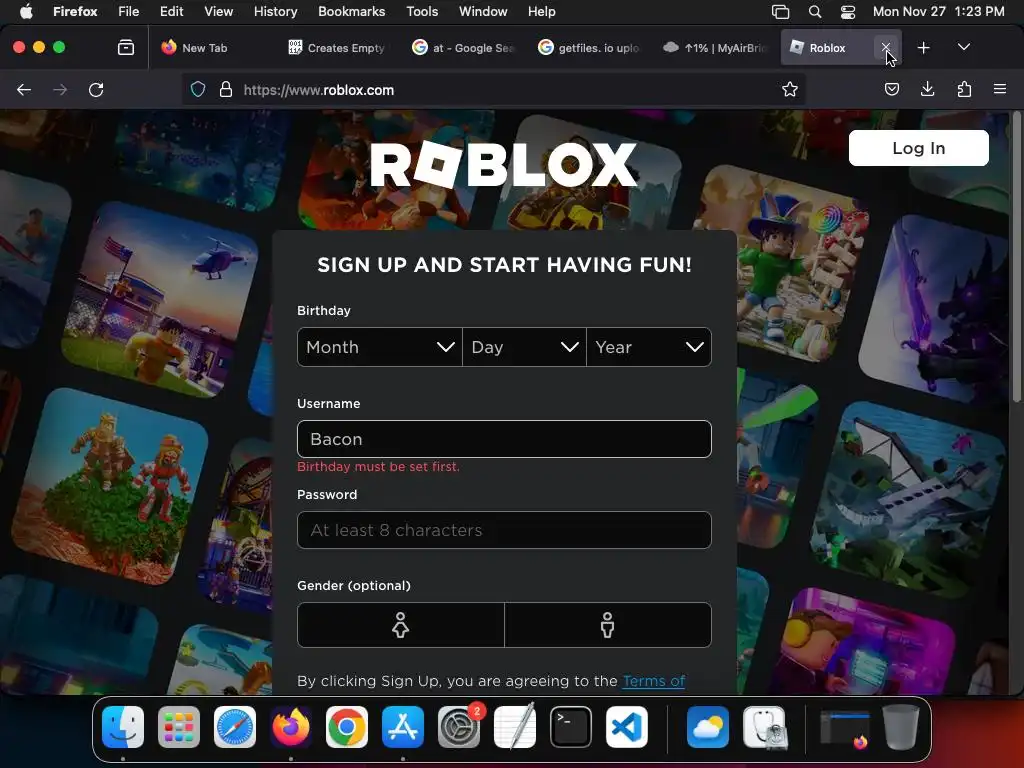
Task: Click the Firefox Dock icon
Action: coord(291,727)
